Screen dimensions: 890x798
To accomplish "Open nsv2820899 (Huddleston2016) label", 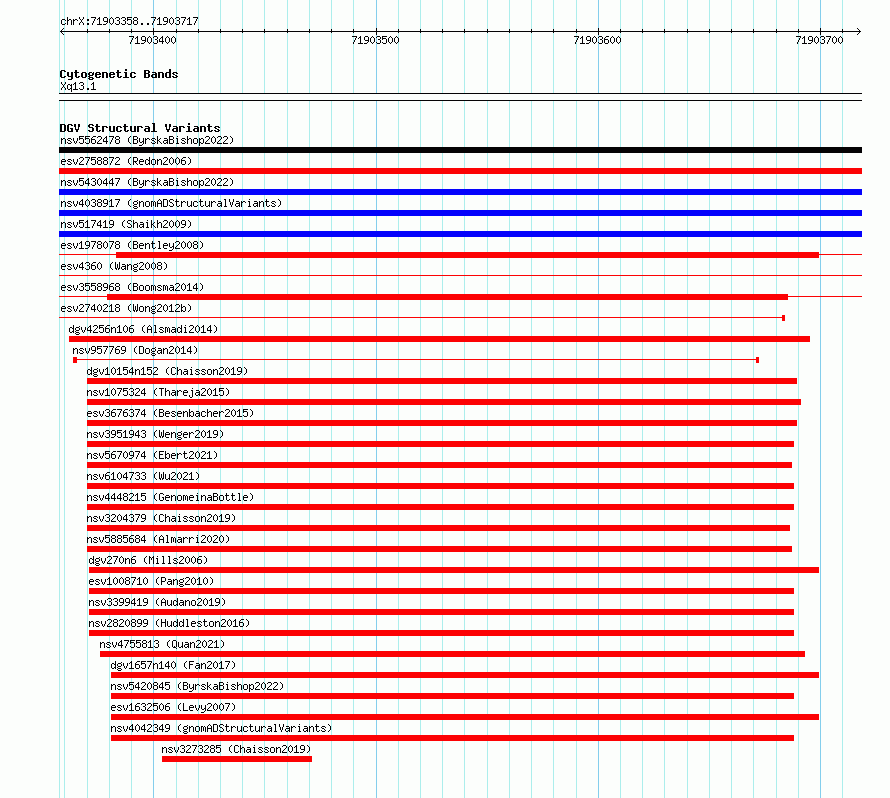I will click(x=169, y=623).
